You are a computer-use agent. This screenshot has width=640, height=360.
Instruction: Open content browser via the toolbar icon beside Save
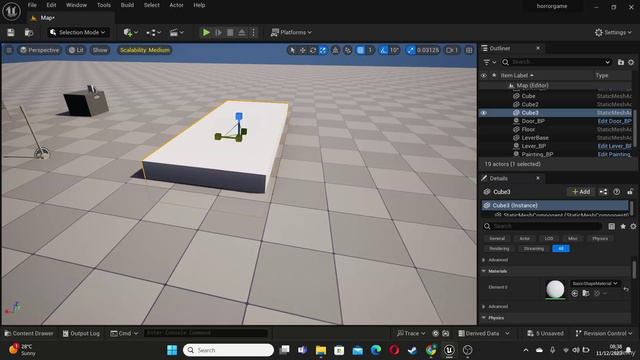coord(29,32)
